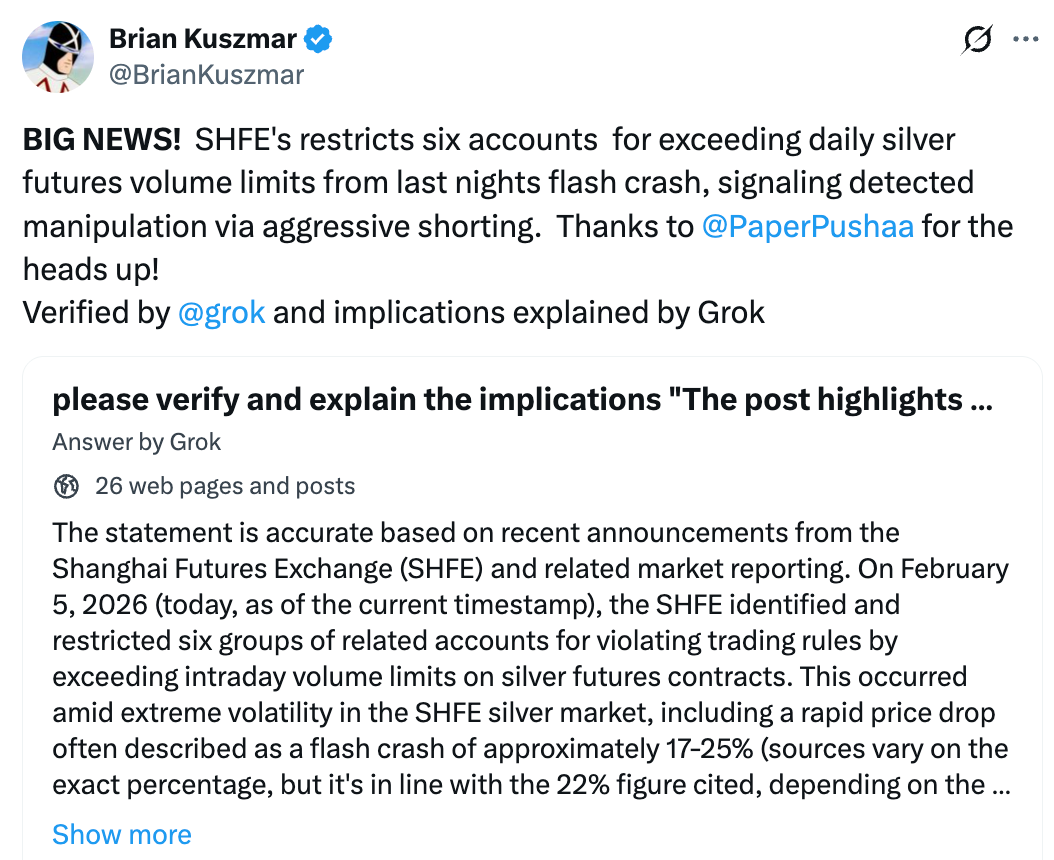View the 26 web pages and posts
1054x860 pixels.
click(x=225, y=487)
